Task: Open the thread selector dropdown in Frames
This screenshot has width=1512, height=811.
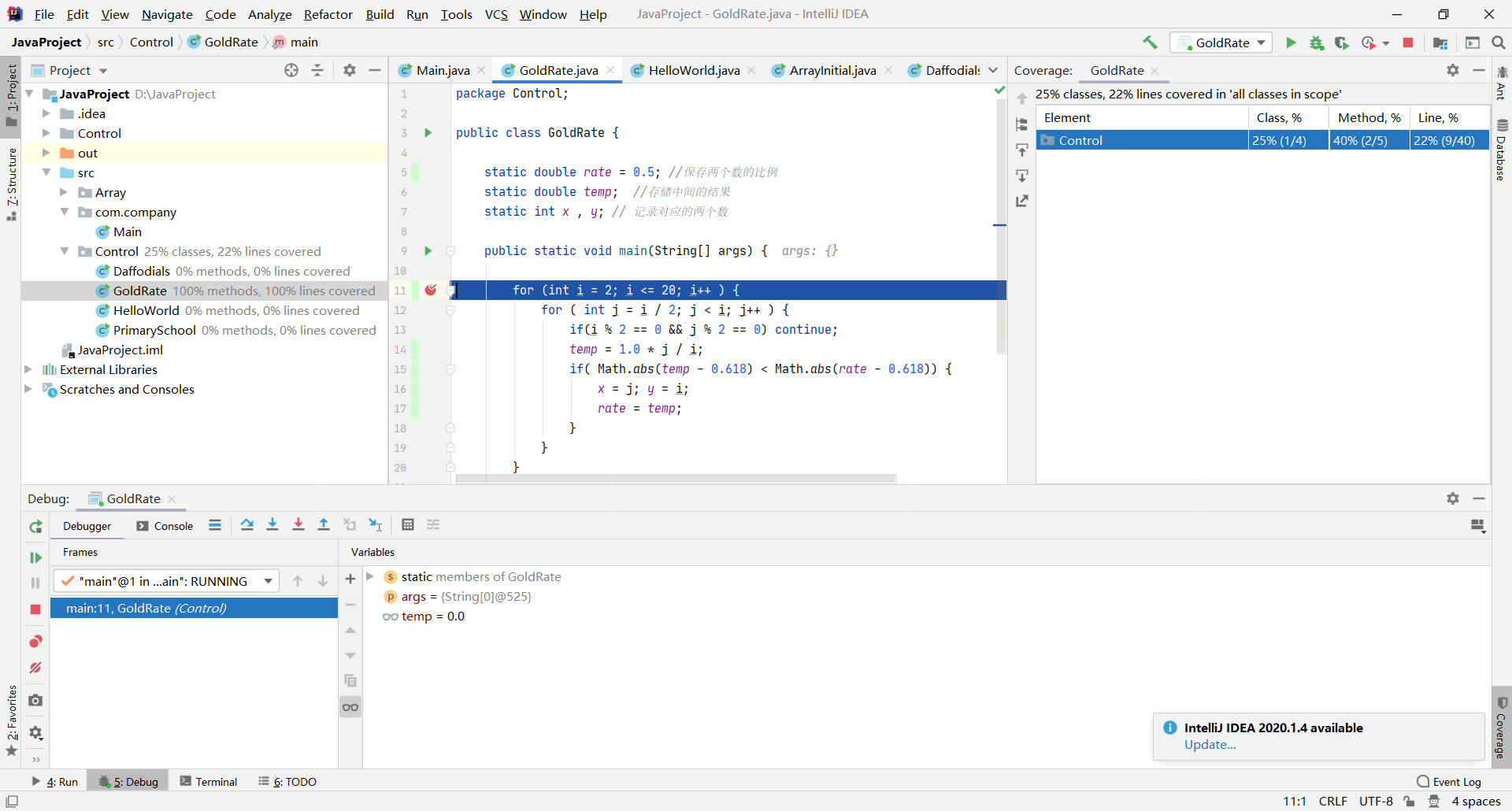Action: [x=166, y=581]
